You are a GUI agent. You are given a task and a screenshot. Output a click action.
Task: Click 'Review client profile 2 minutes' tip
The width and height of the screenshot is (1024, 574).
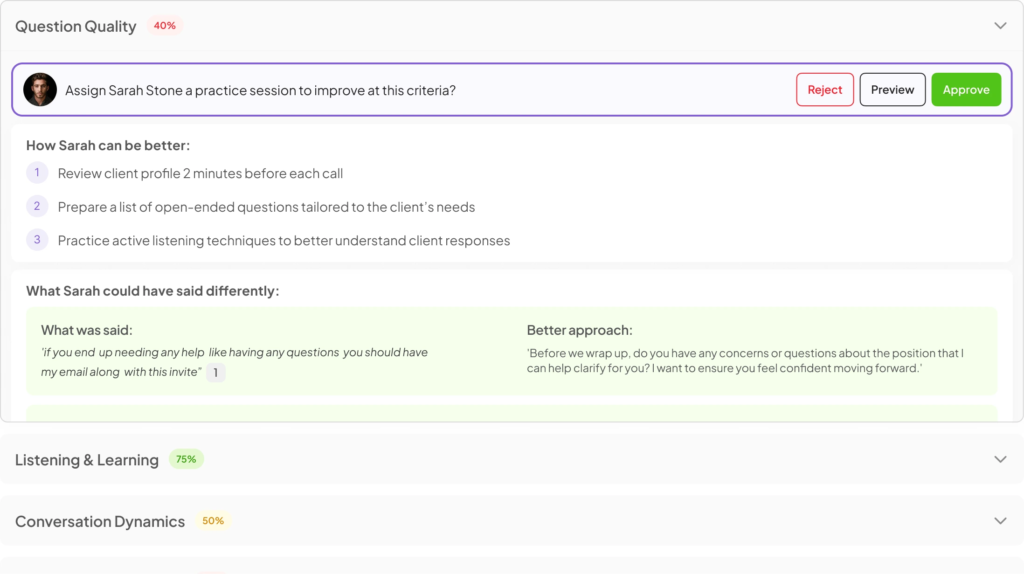[200, 173]
